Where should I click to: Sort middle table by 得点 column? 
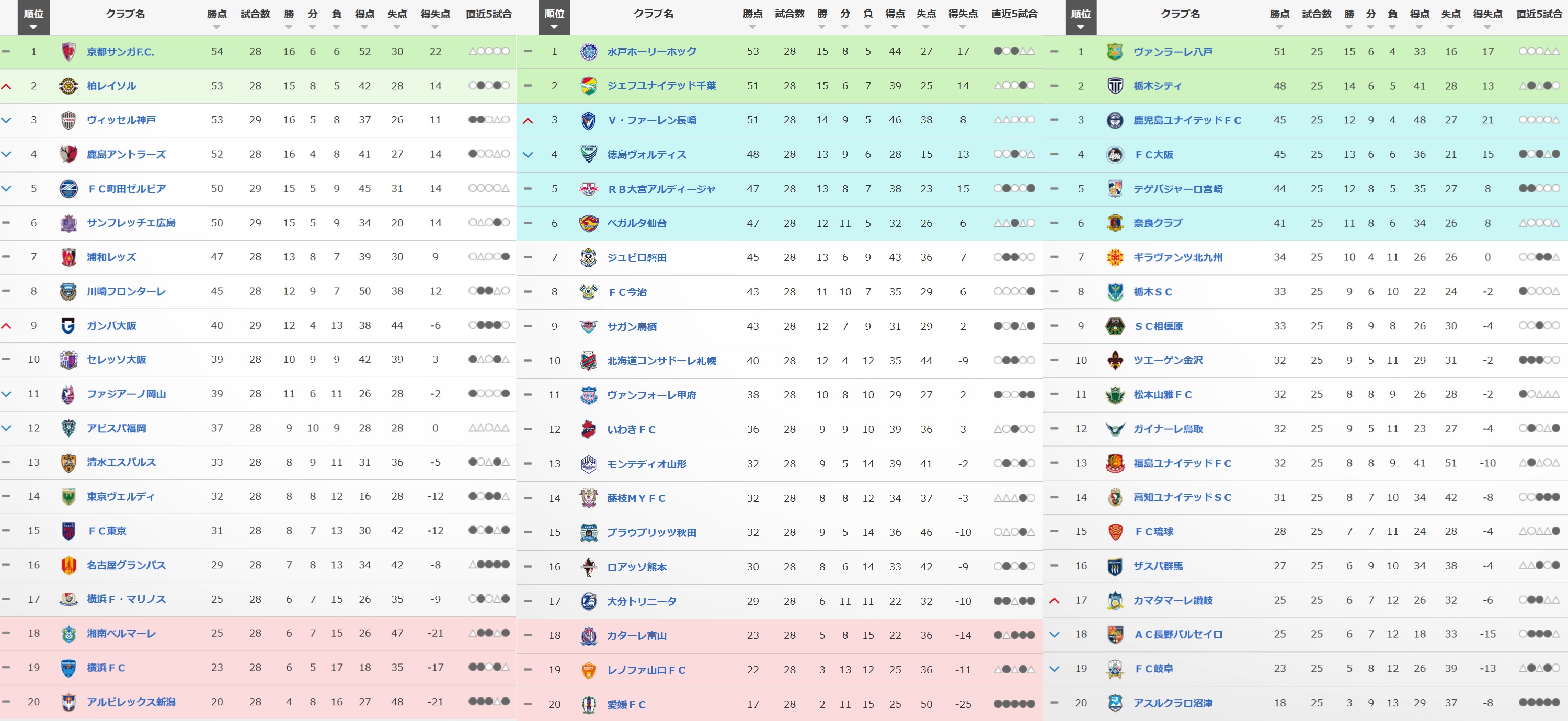coord(895,17)
